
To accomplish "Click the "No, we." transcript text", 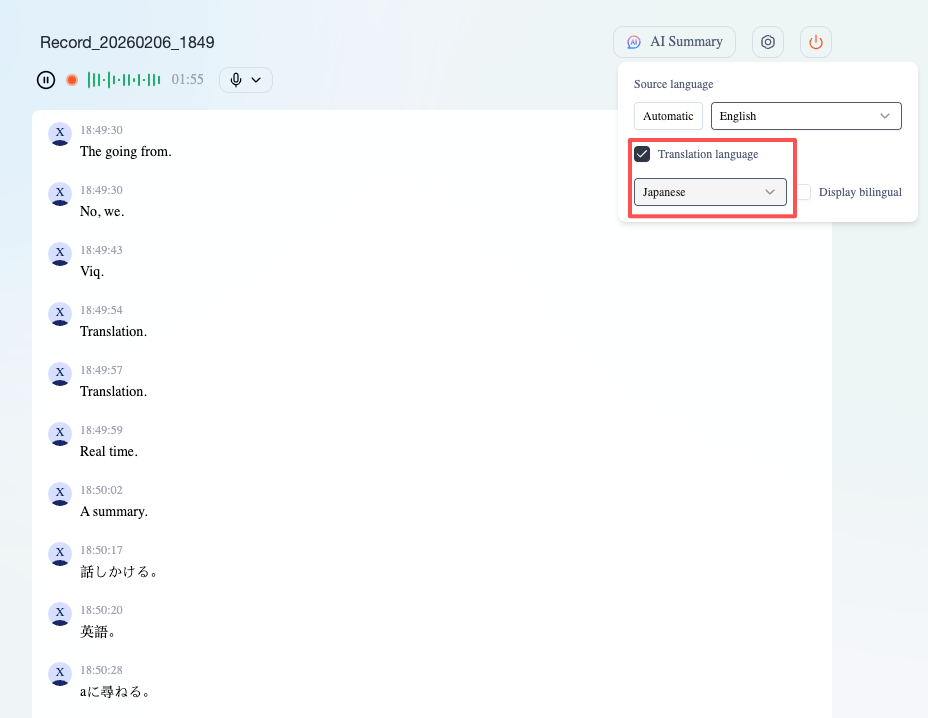I will [102, 212].
